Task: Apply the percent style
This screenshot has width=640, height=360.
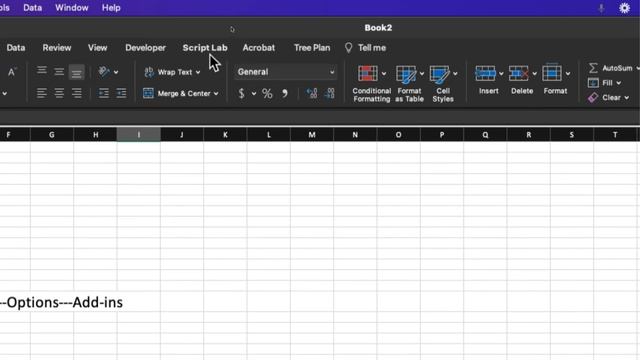Action: [267, 93]
